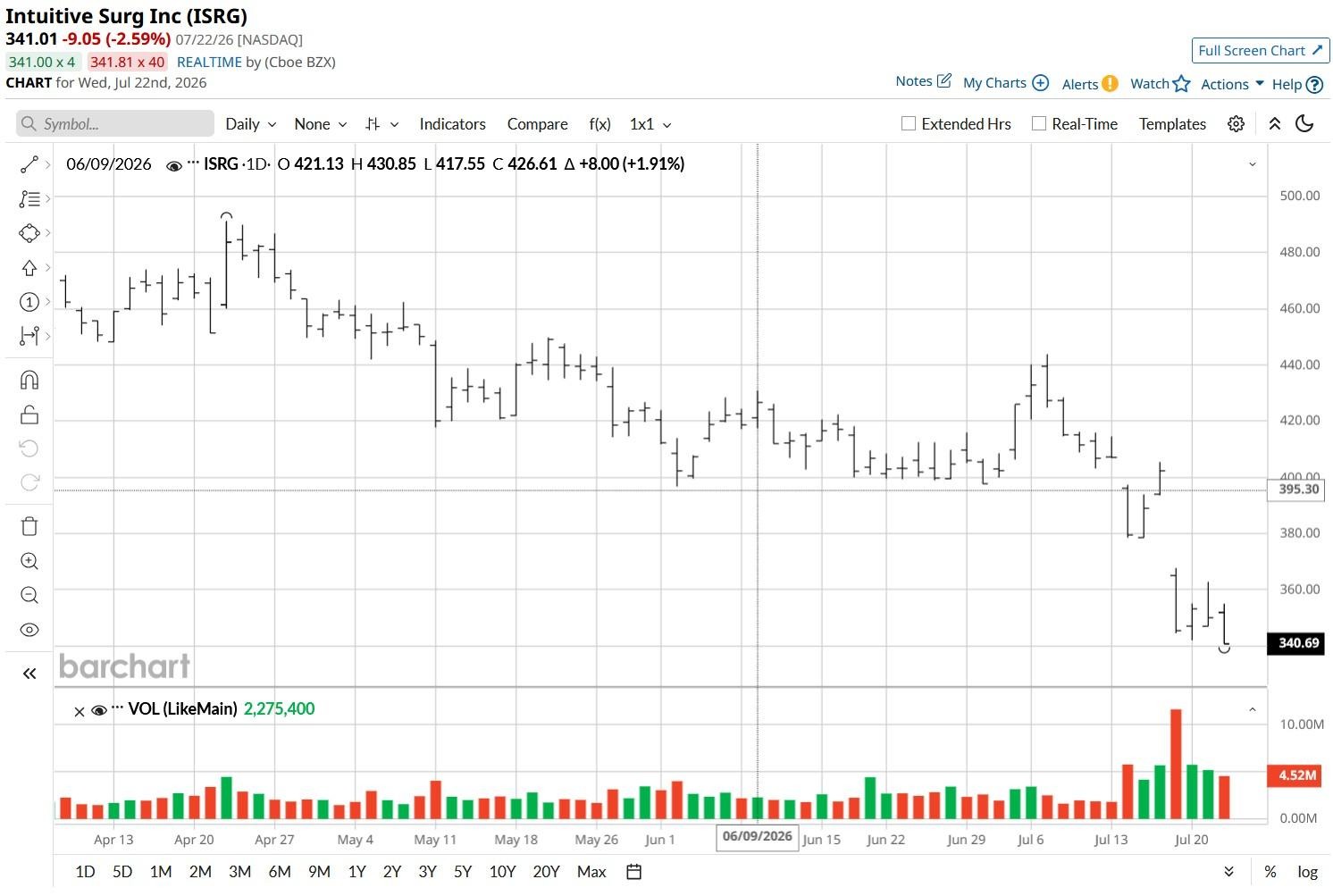The image size is (1333, 896).
Task: Add to My Charts
Action: (x=1006, y=83)
